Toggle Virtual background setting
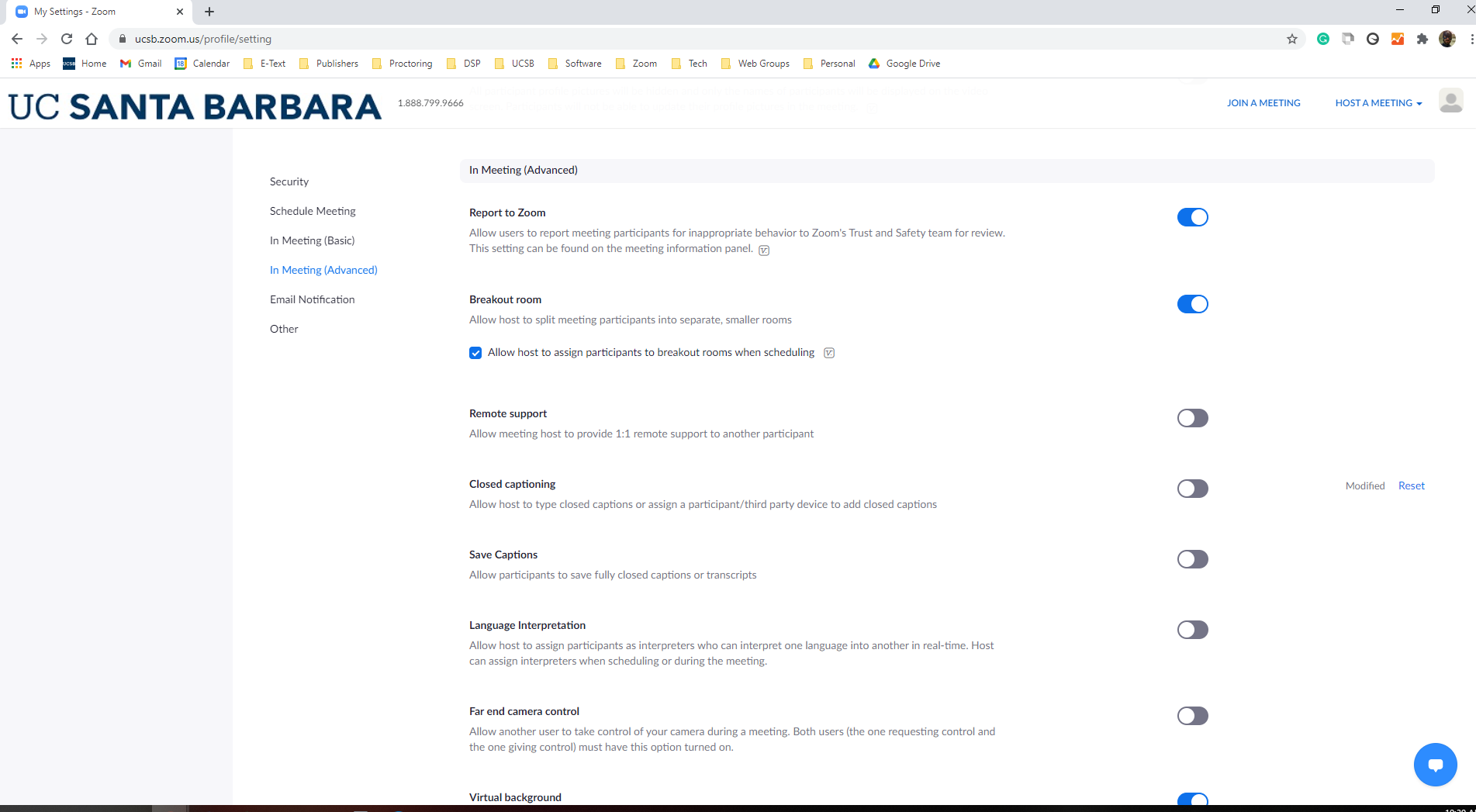The width and height of the screenshot is (1476, 812). click(1192, 799)
